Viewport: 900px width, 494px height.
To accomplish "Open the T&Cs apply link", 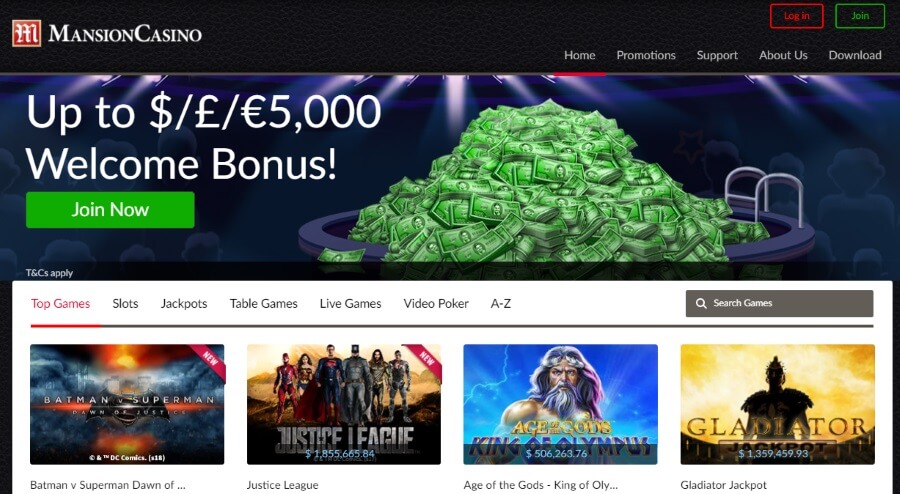I will click(49, 273).
